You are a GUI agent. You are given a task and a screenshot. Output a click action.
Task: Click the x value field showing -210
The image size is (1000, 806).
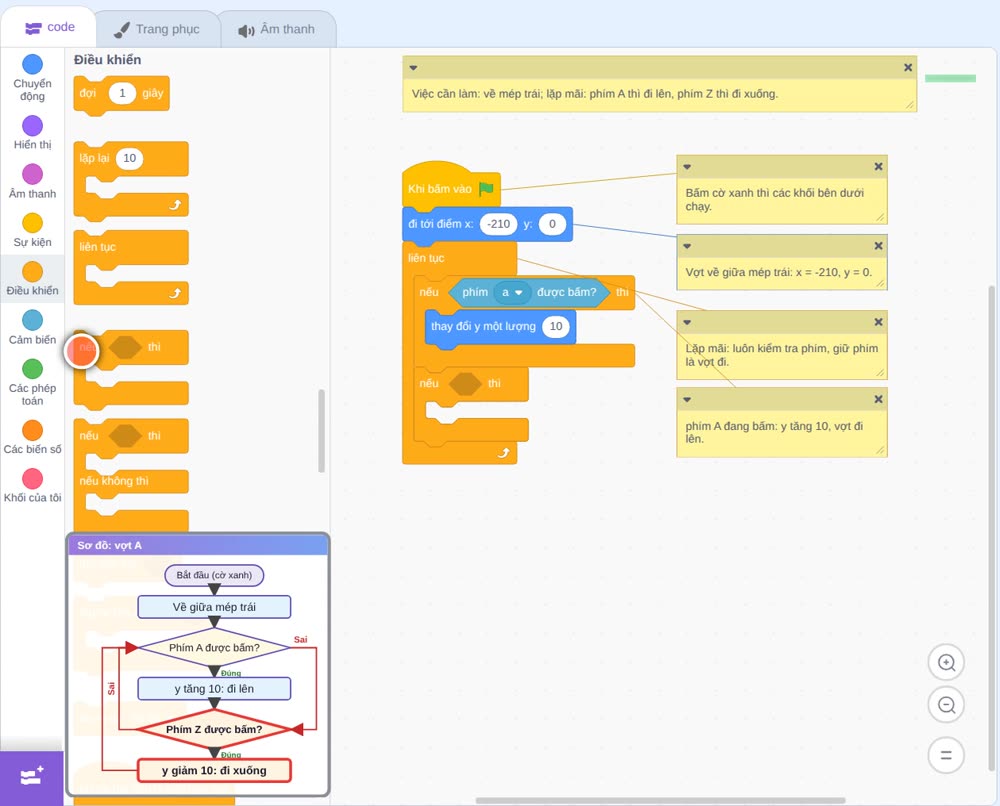click(498, 224)
